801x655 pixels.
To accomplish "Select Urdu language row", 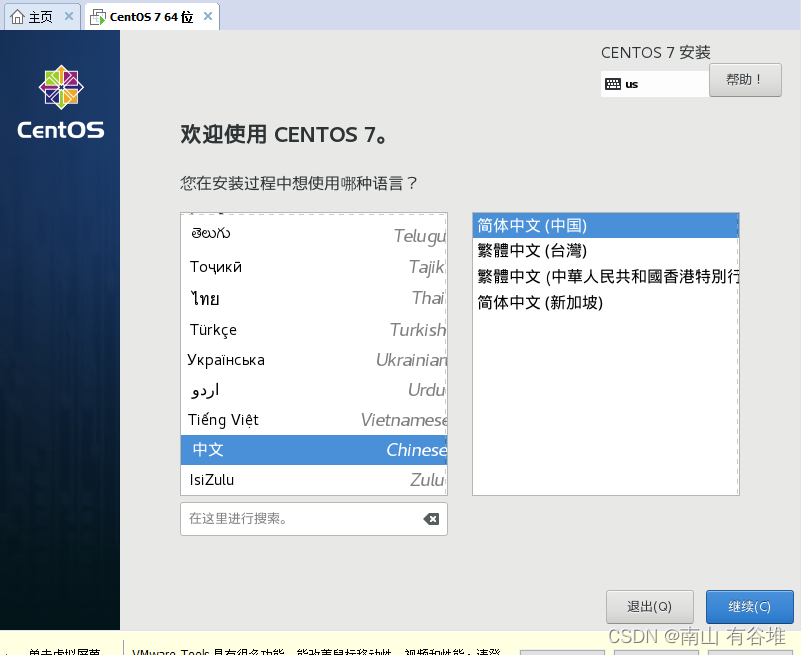I will [x=314, y=390].
